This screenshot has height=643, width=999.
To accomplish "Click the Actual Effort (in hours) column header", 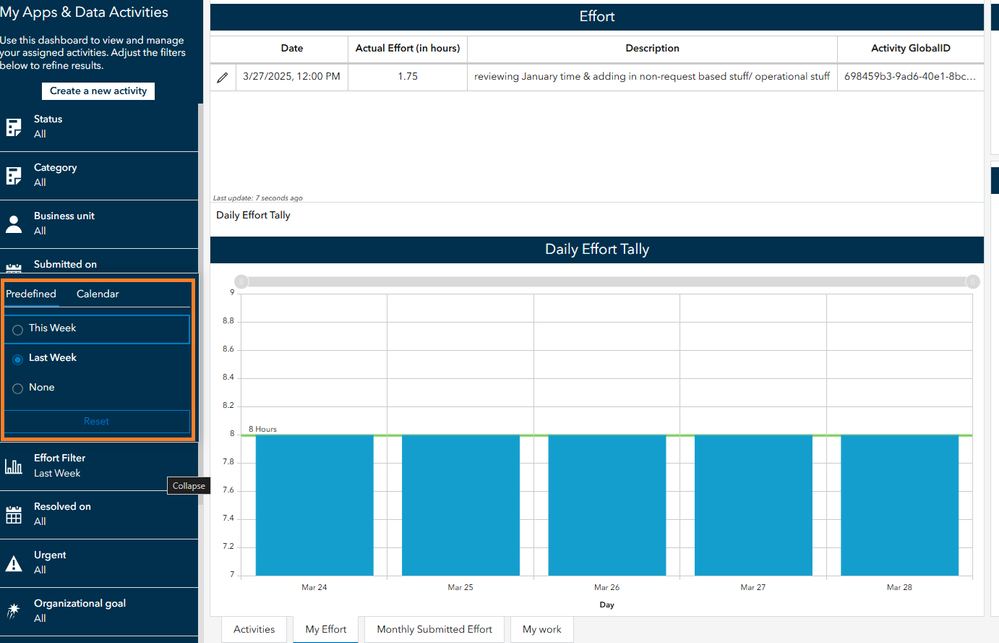I will (x=408, y=48).
